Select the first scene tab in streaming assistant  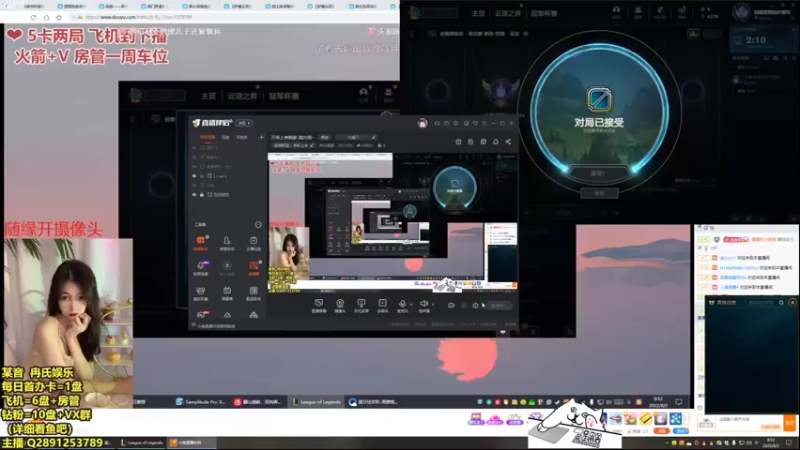(x=207, y=137)
